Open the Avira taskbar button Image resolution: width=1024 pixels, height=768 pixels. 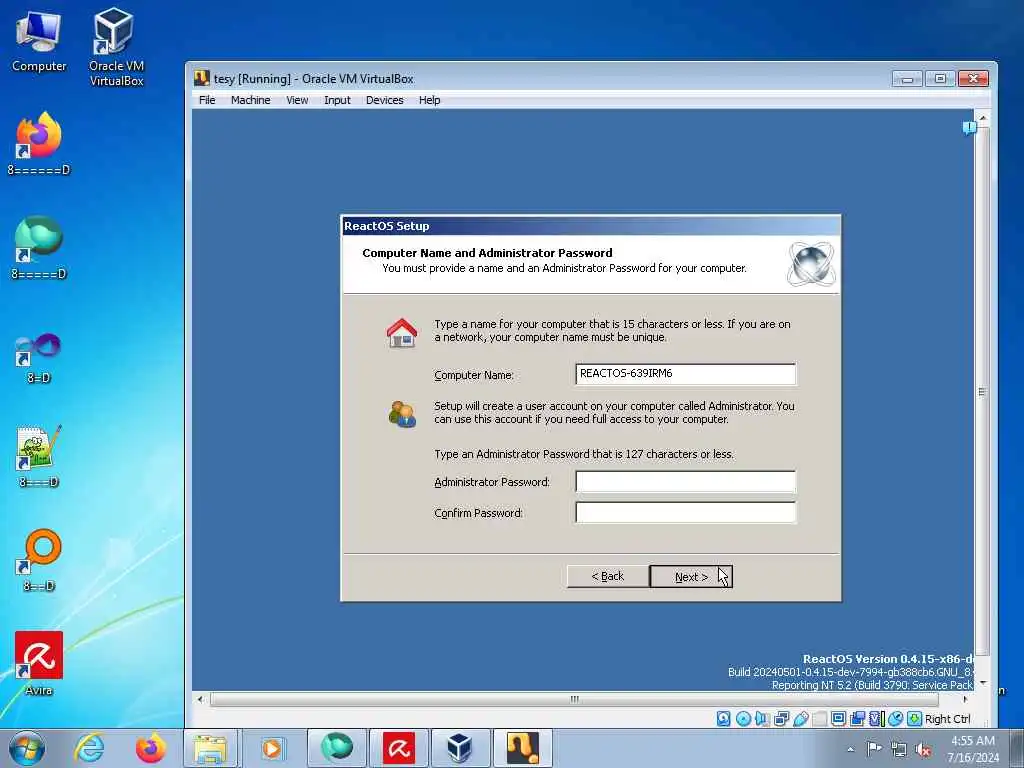[398, 748]
